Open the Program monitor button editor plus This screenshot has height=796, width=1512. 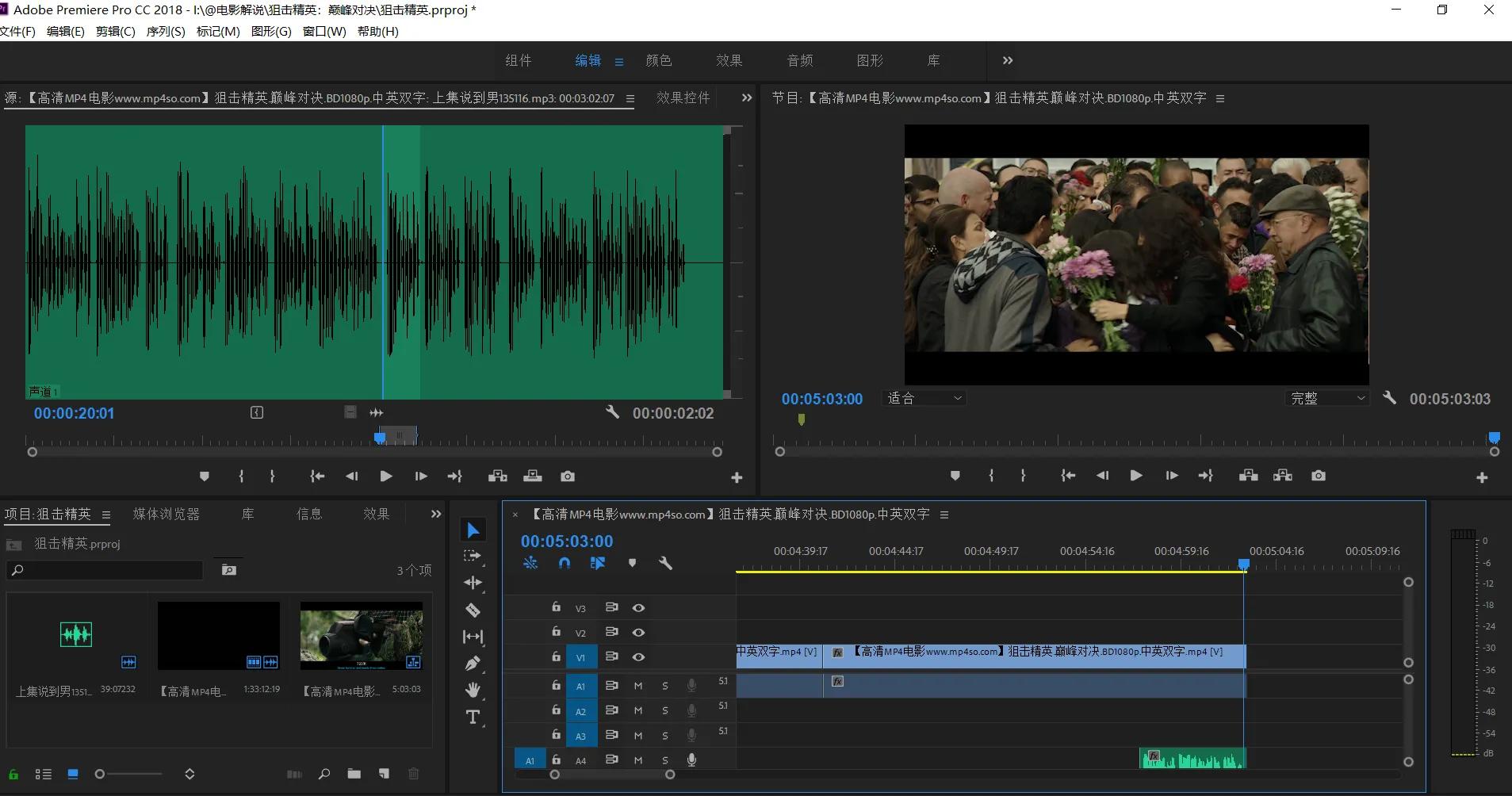1482,477
